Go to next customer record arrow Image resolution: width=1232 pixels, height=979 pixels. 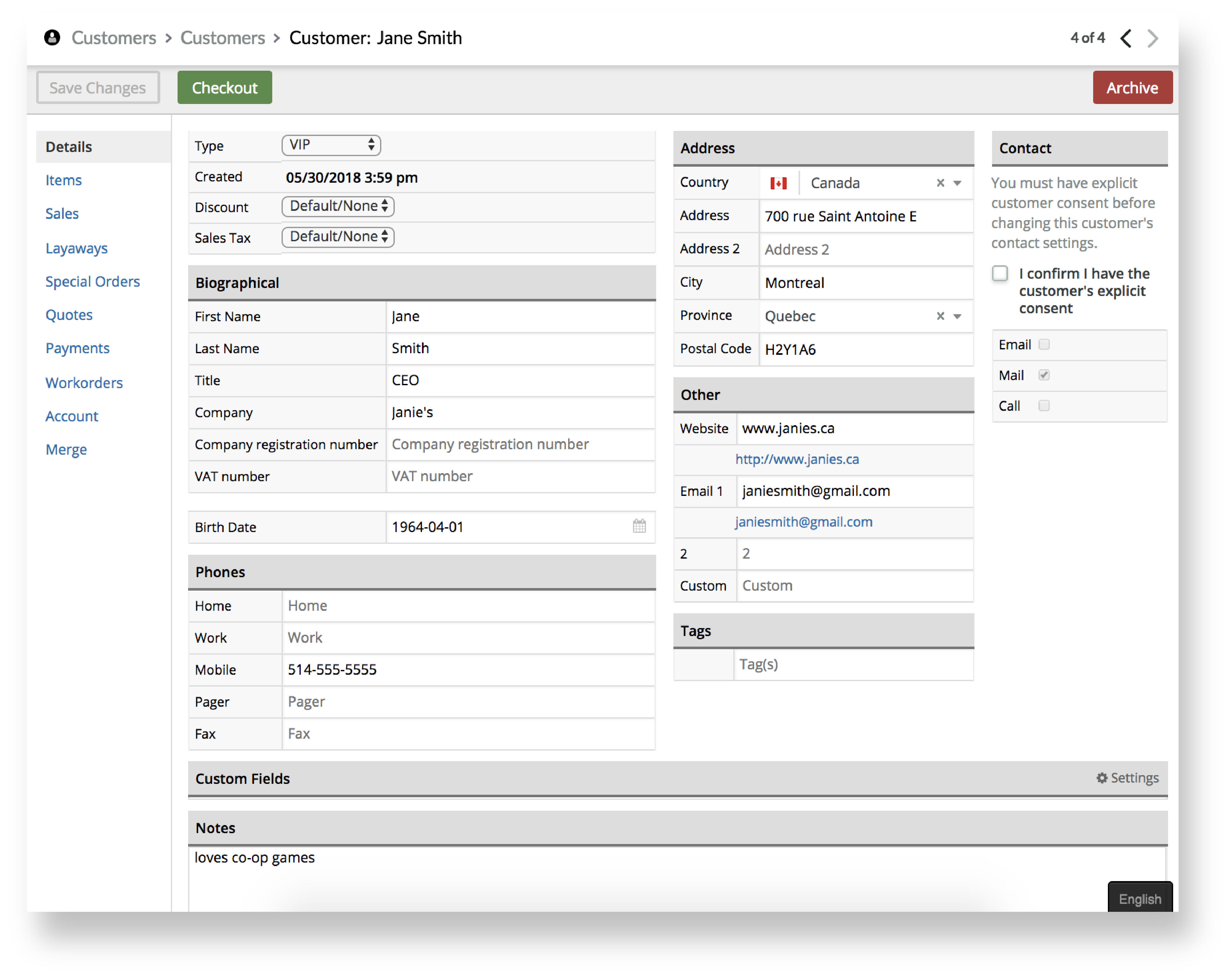(x=1153, y=38)
